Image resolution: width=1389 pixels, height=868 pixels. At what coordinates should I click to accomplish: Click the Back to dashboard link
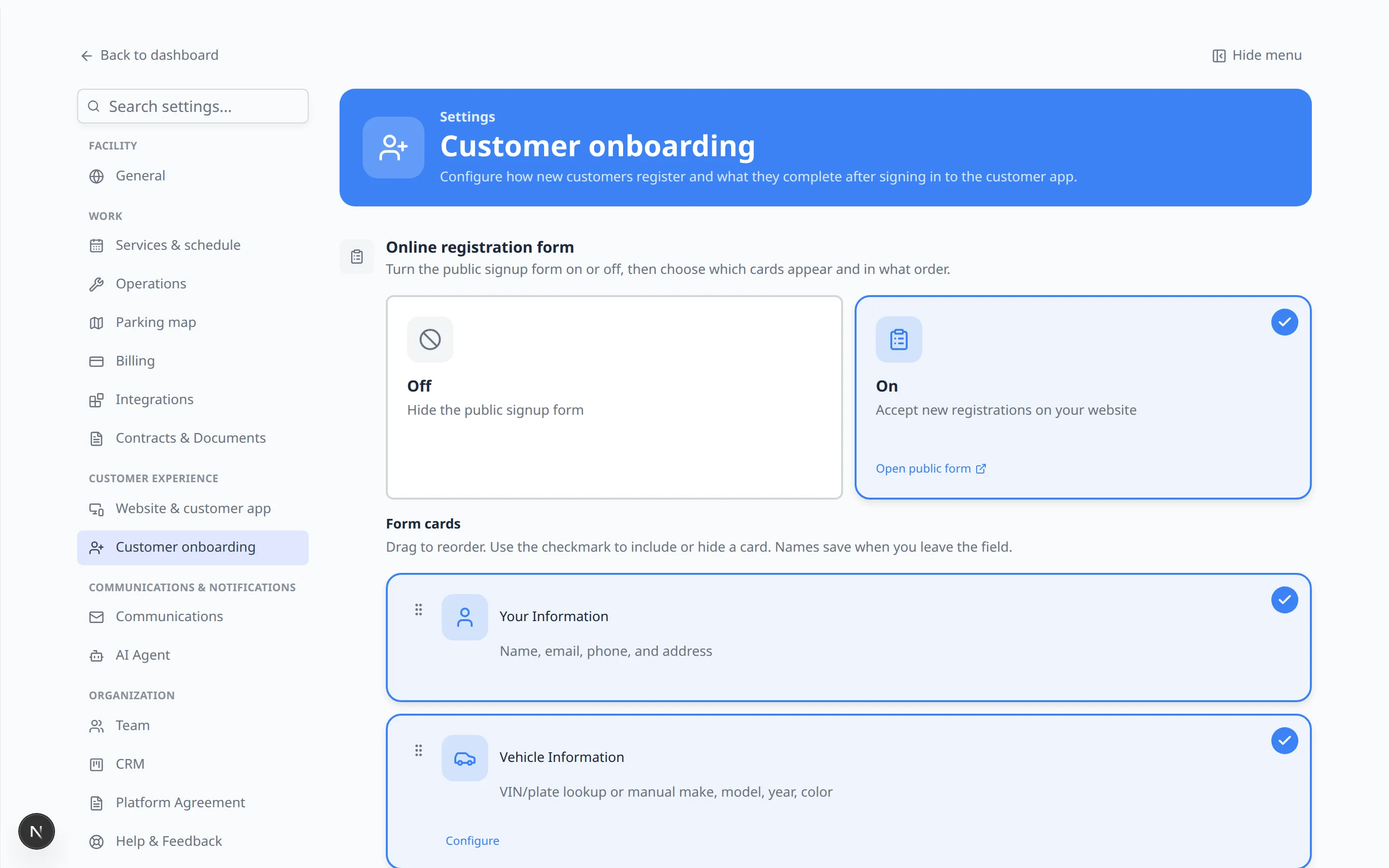(x=150, y=55)
